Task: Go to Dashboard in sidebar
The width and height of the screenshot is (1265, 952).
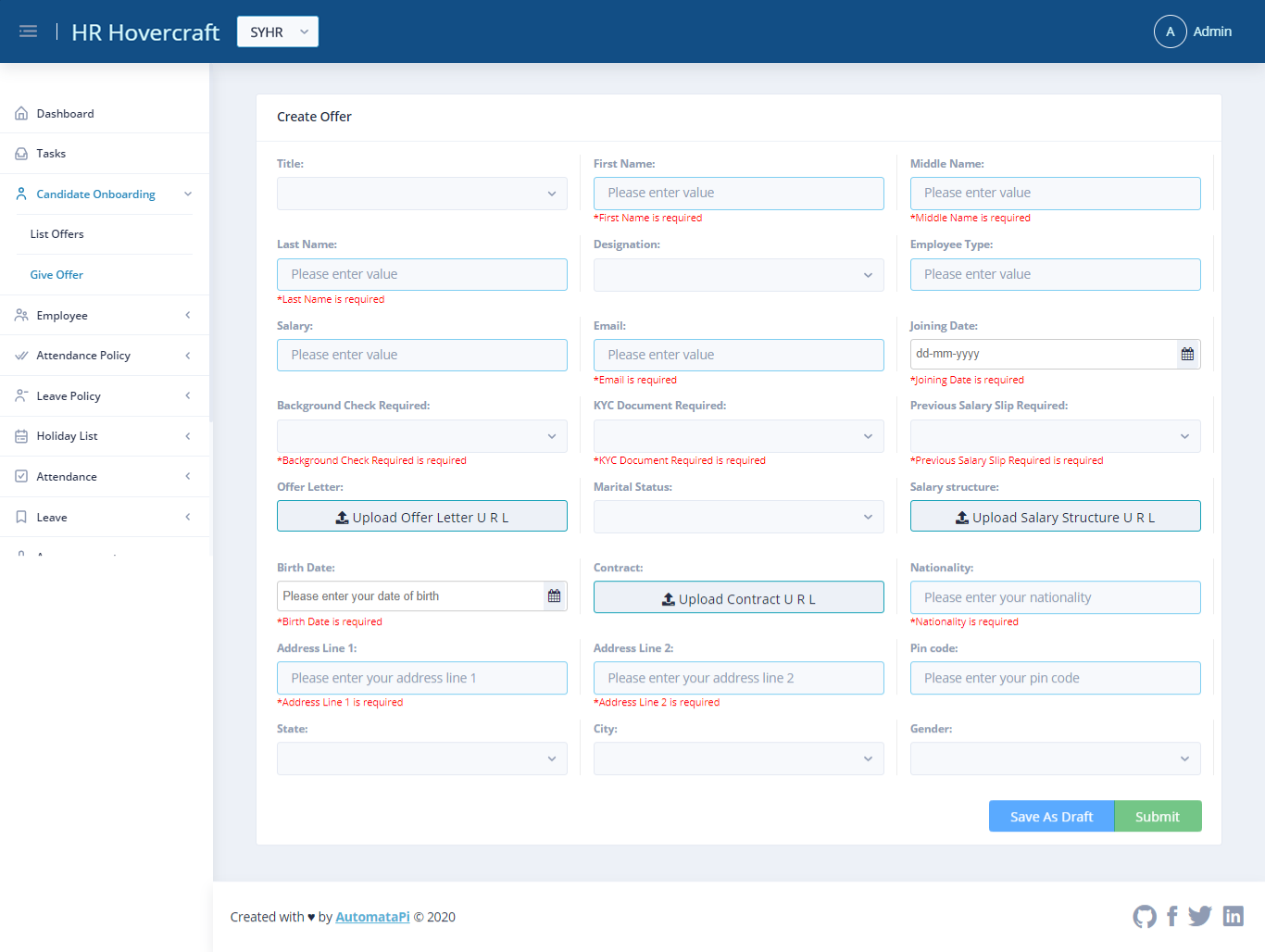Action: (105, 114)
